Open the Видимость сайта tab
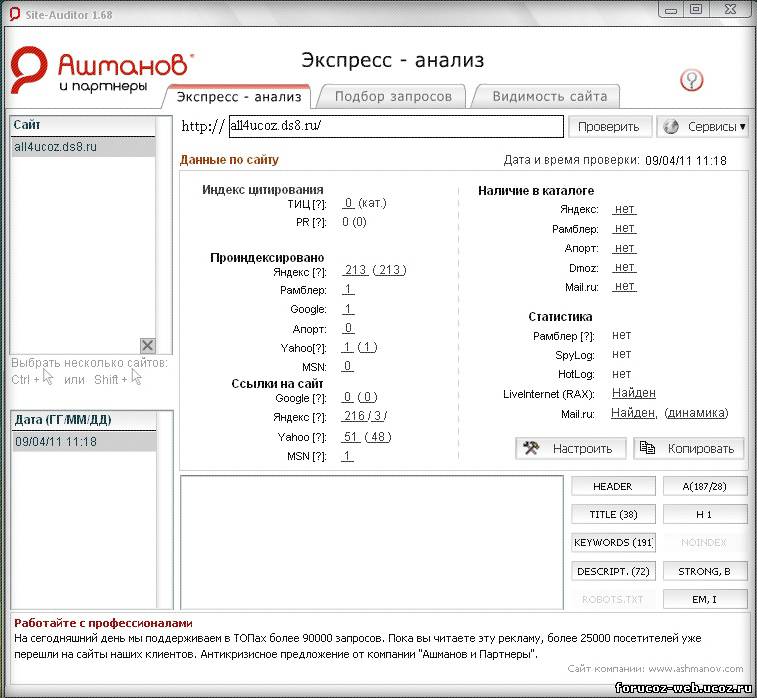 click(549, 97)
